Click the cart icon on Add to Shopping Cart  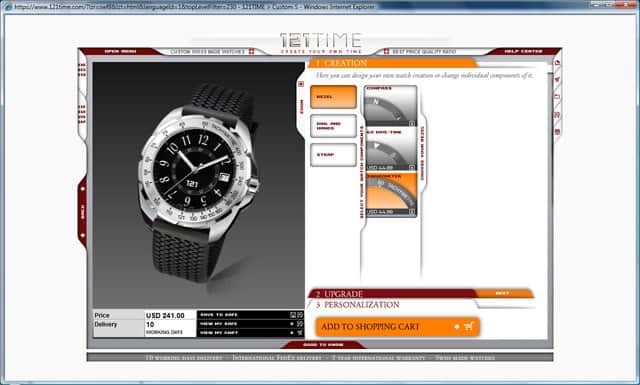click(x=469, y=327)
